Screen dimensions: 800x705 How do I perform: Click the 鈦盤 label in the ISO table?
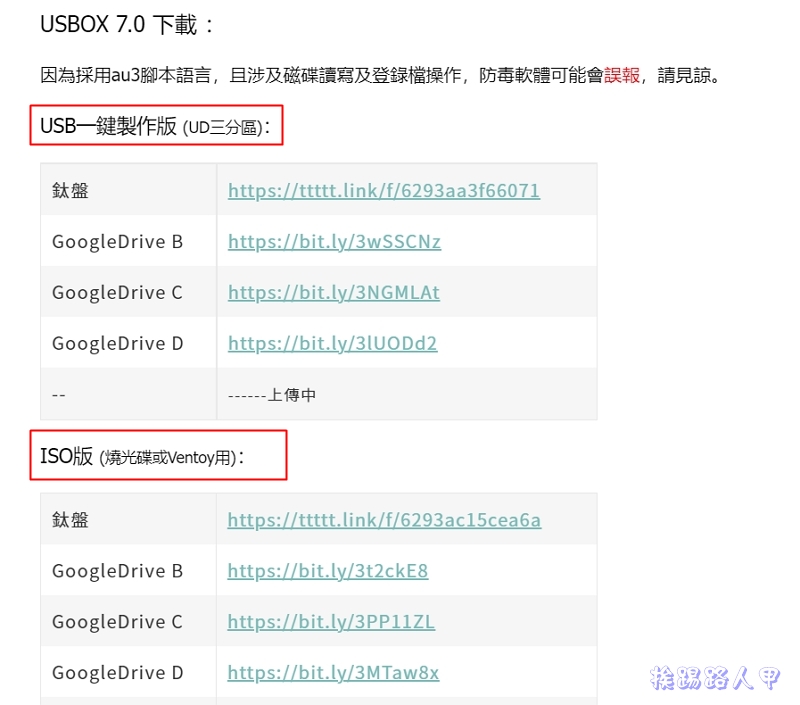pos(69,520)
